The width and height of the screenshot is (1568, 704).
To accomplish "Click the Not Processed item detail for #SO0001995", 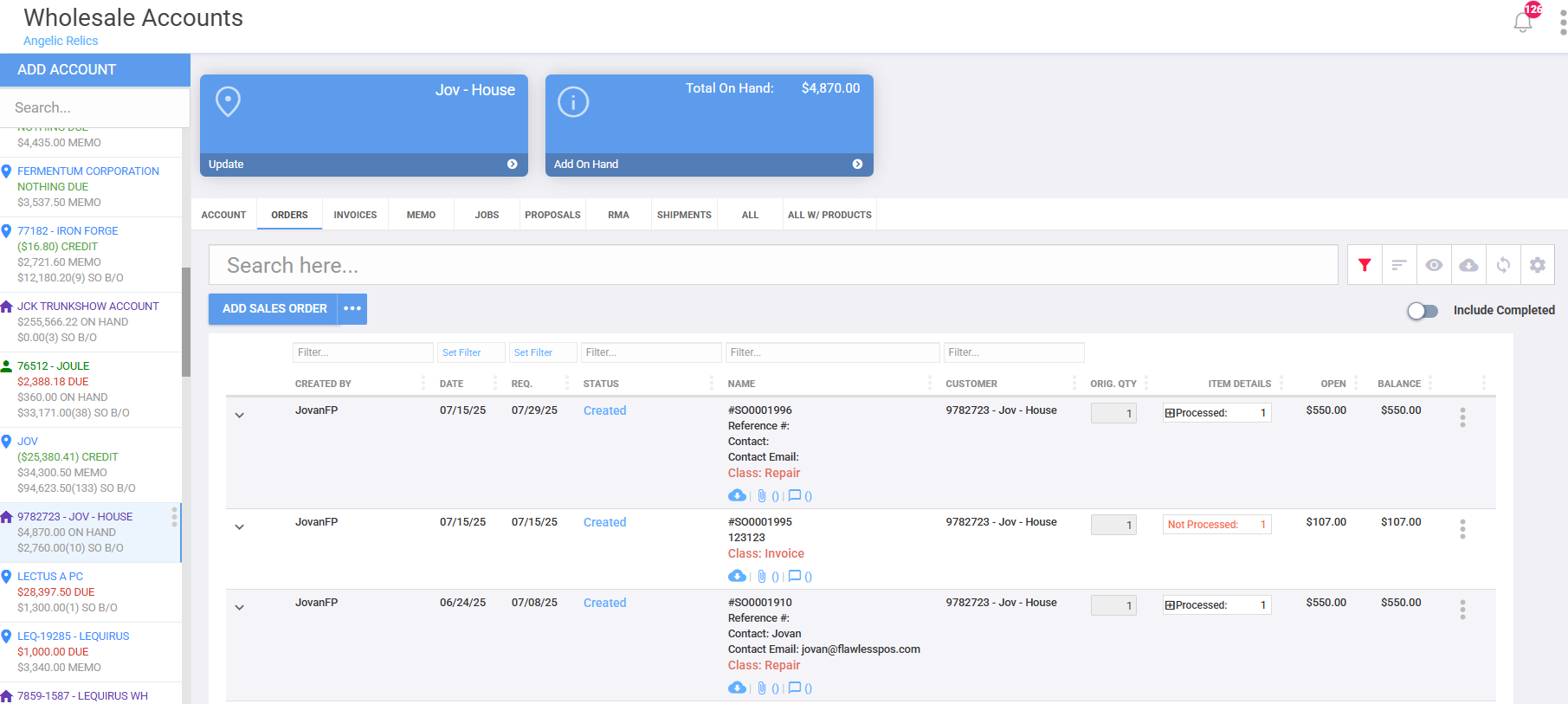I will tap(1216, 525).
